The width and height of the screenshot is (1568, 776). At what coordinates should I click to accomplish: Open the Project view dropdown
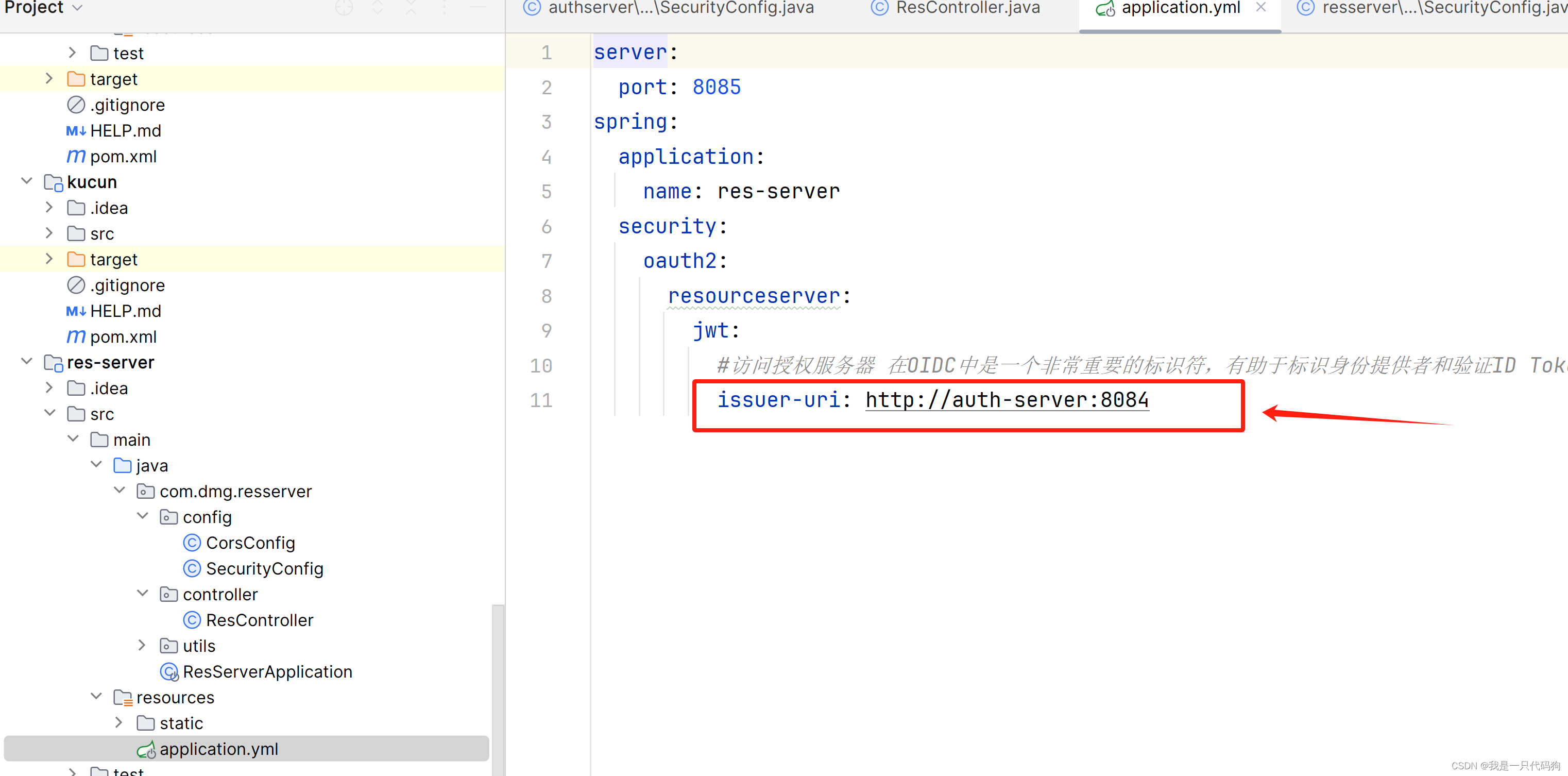pos(77,8)
